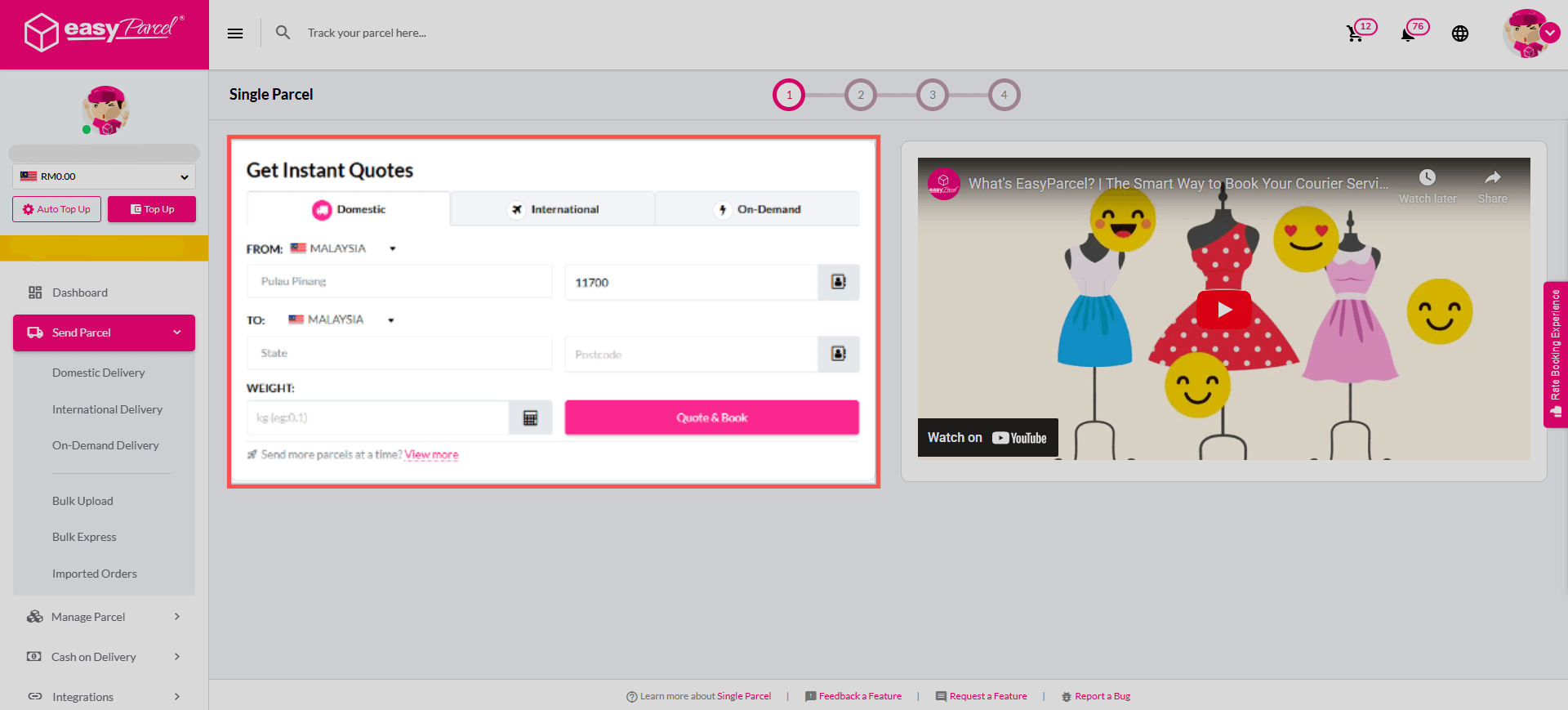Go to step 4 indicator
The height and width of the screenshot is (710, 1568).
click(1004, 95)
